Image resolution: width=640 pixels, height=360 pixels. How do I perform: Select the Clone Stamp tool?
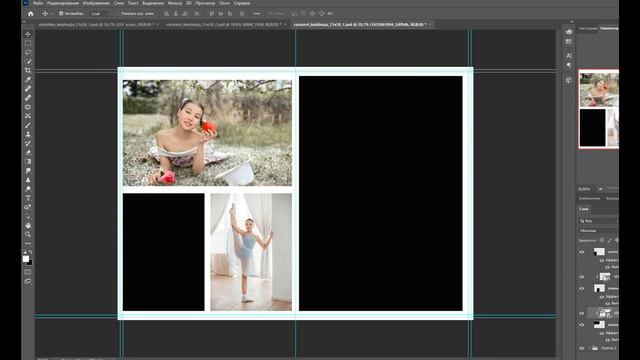click(x=28, y=134)
